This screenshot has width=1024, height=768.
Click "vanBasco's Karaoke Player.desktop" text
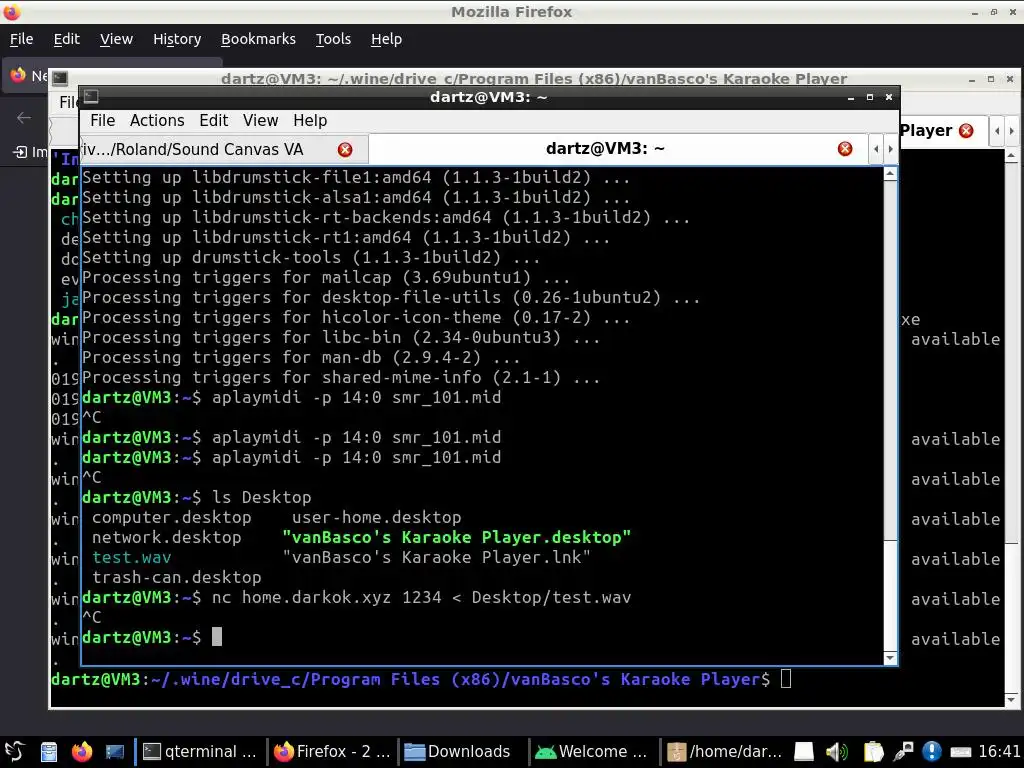456,537
